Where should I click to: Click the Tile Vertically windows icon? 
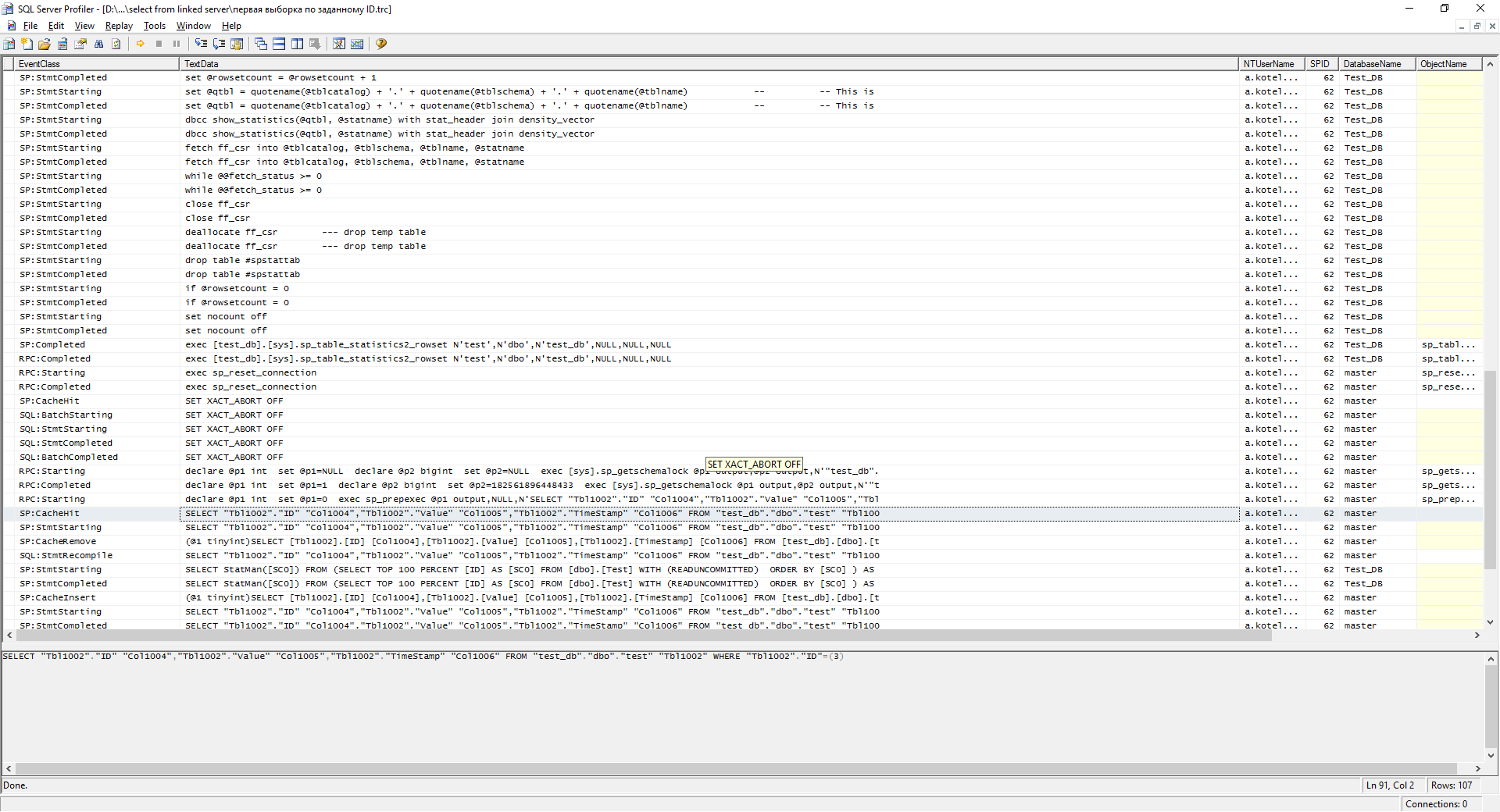[x=297, y=44]
